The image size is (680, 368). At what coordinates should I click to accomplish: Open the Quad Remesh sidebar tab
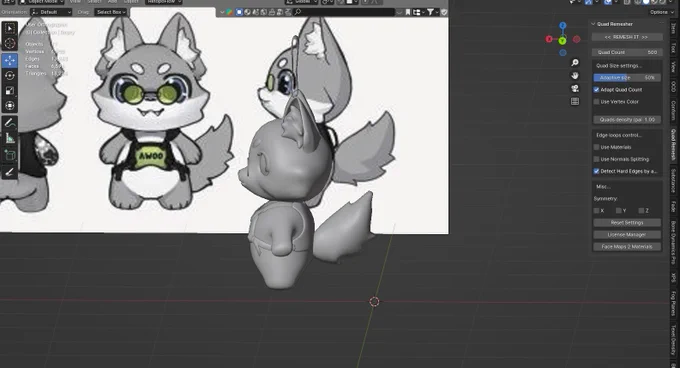pyautogui.click(x=673, y=144)
